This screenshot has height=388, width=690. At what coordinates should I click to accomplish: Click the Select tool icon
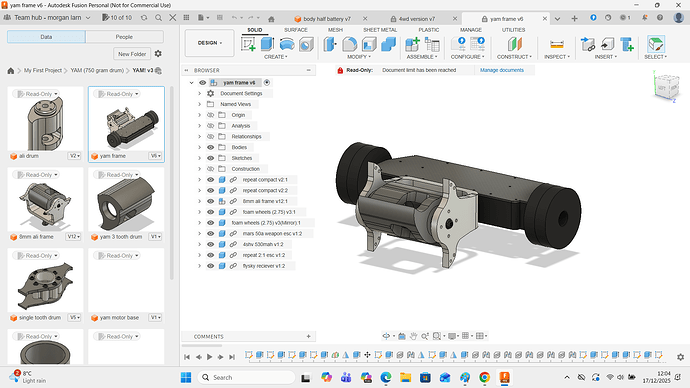click(656, 44)
